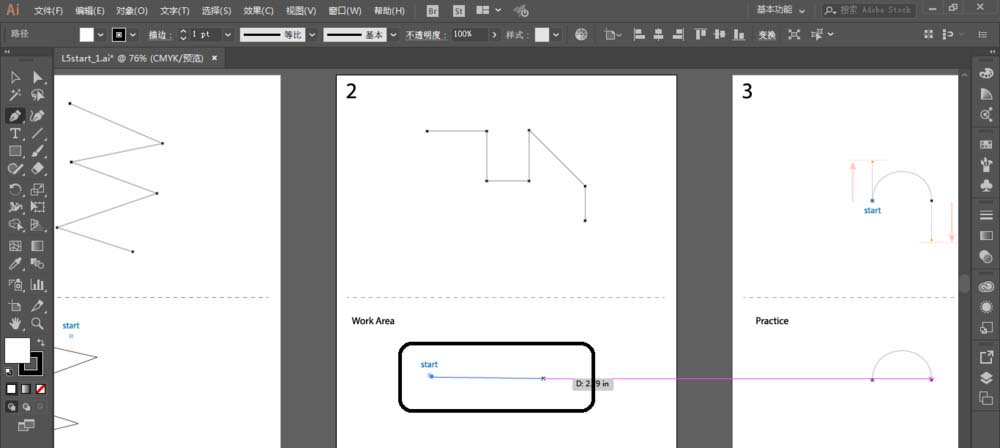Select the Symbol Sprayer tool
Viewport: 1000px width, 448px height.
pos(15,285)
